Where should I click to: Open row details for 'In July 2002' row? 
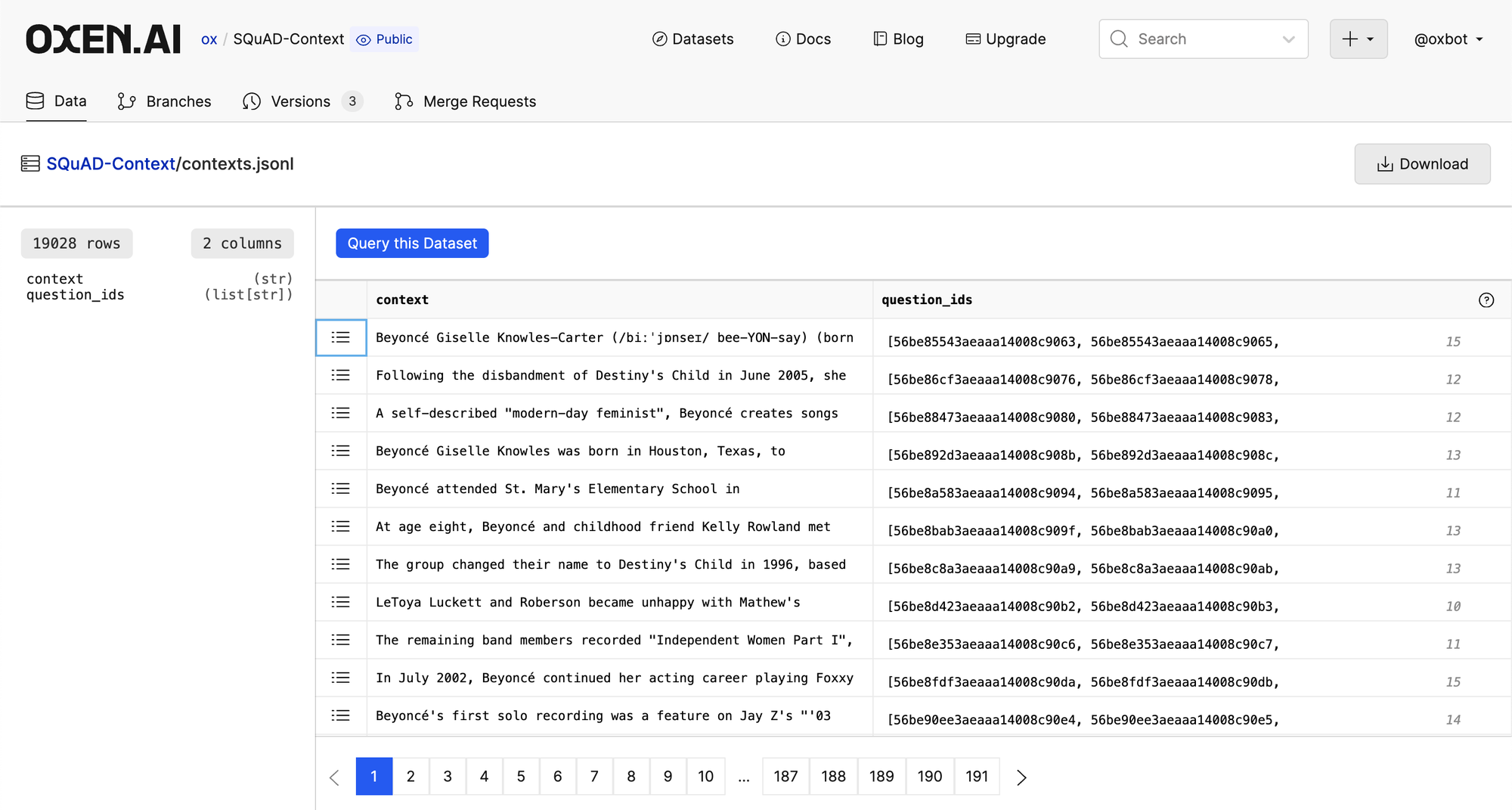[x=341, y=678]
